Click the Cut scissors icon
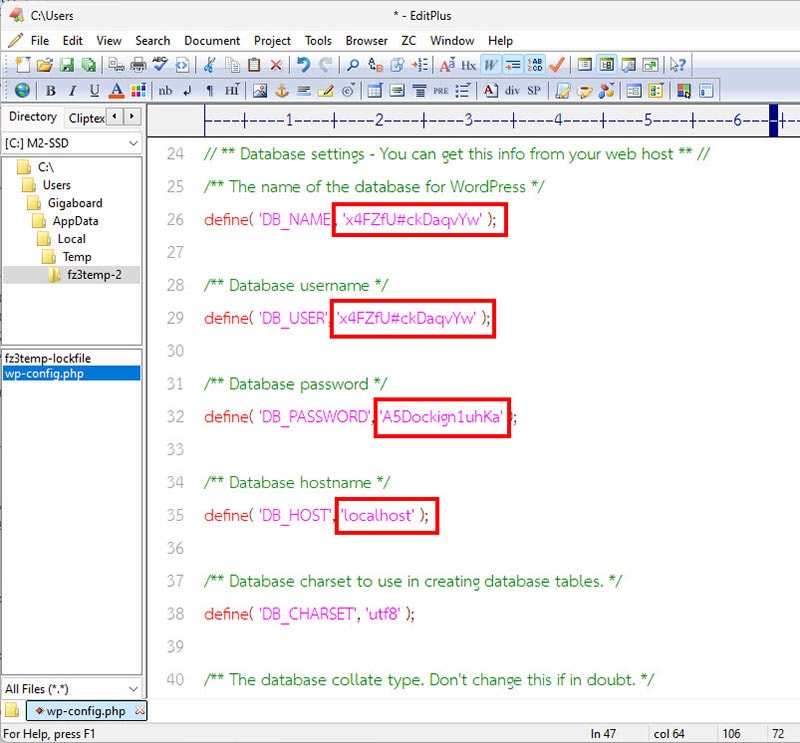This screenshot has width=800, height=743. coord(209,65)
